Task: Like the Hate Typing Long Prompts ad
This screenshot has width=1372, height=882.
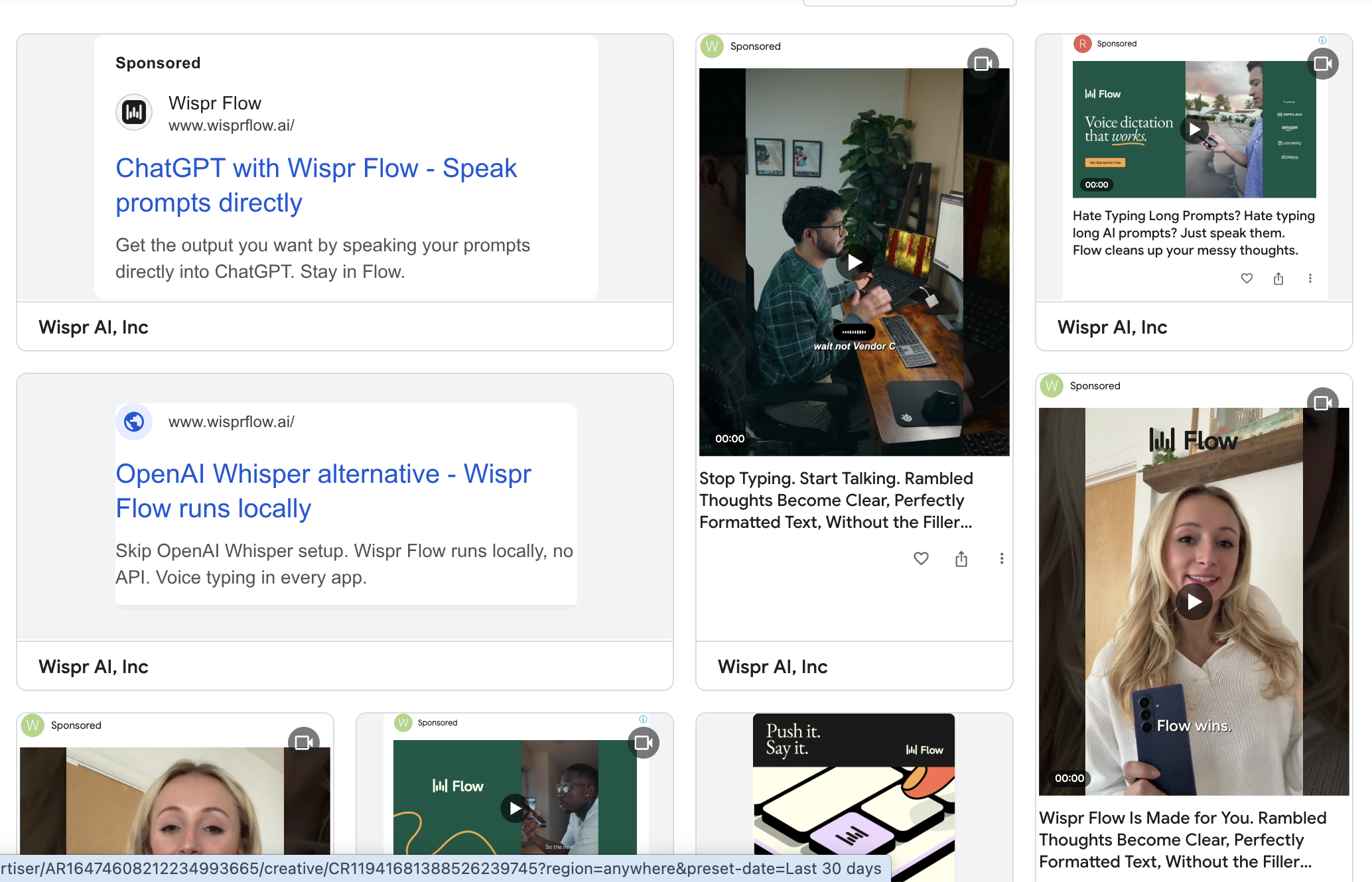Action: coord(1247,279)
